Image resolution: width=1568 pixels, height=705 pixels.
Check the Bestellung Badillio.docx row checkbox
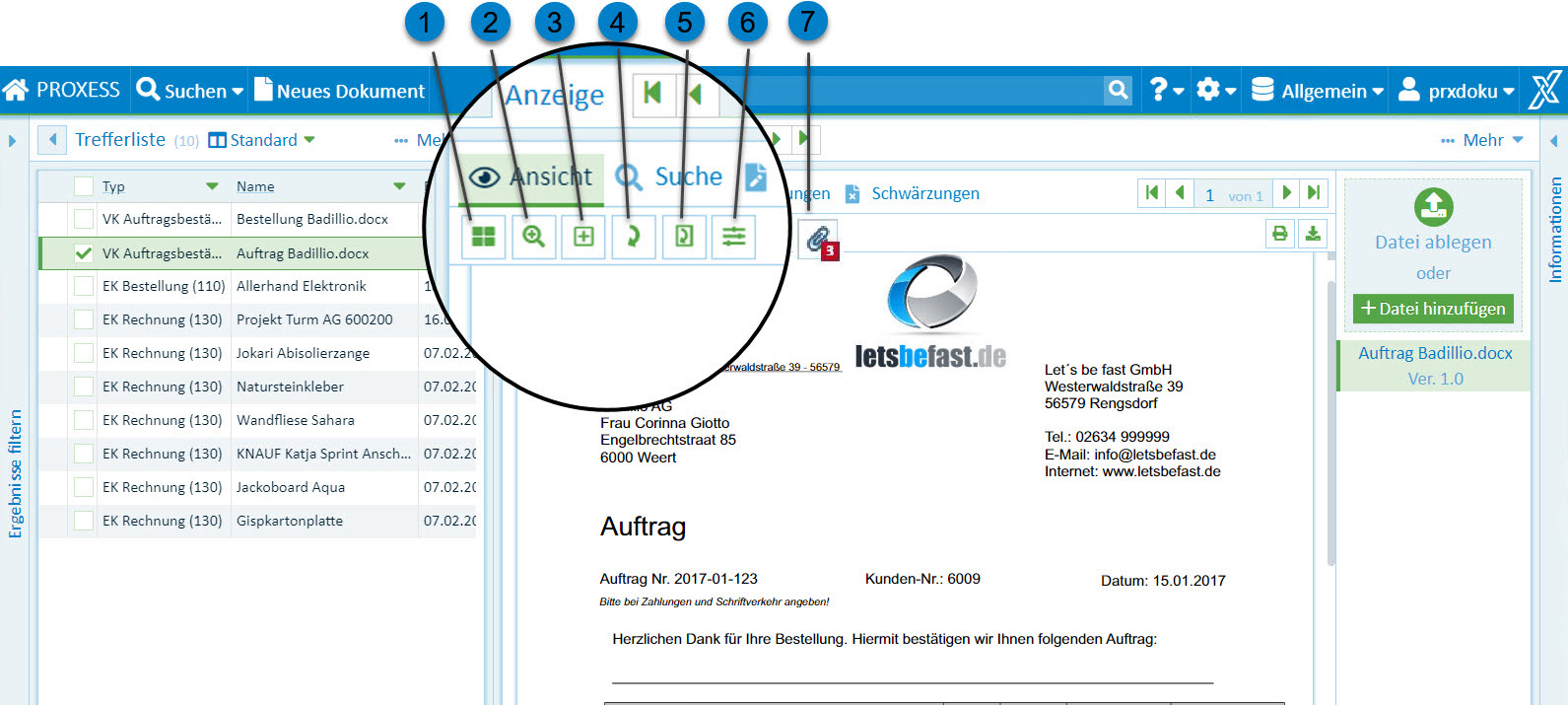point(85,219)
